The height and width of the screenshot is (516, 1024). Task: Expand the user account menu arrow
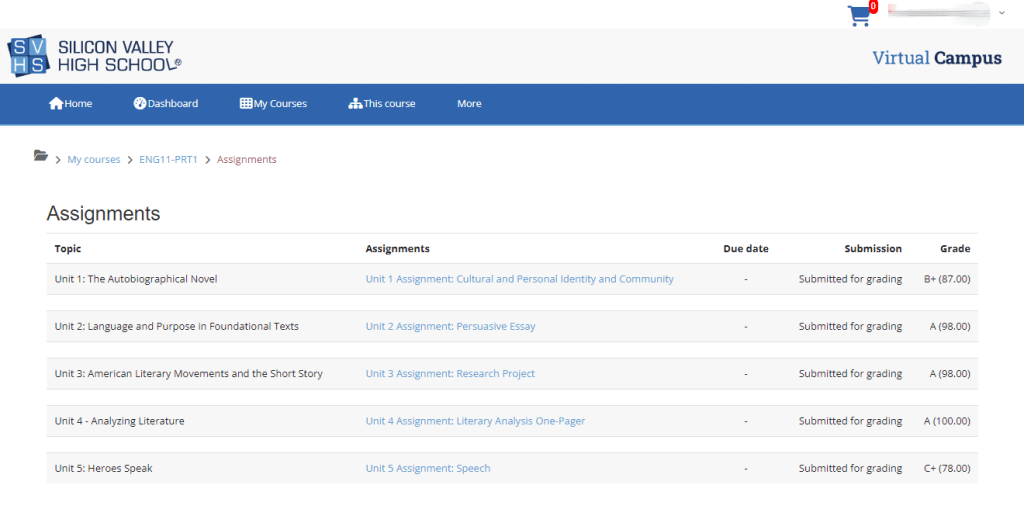1001,13
